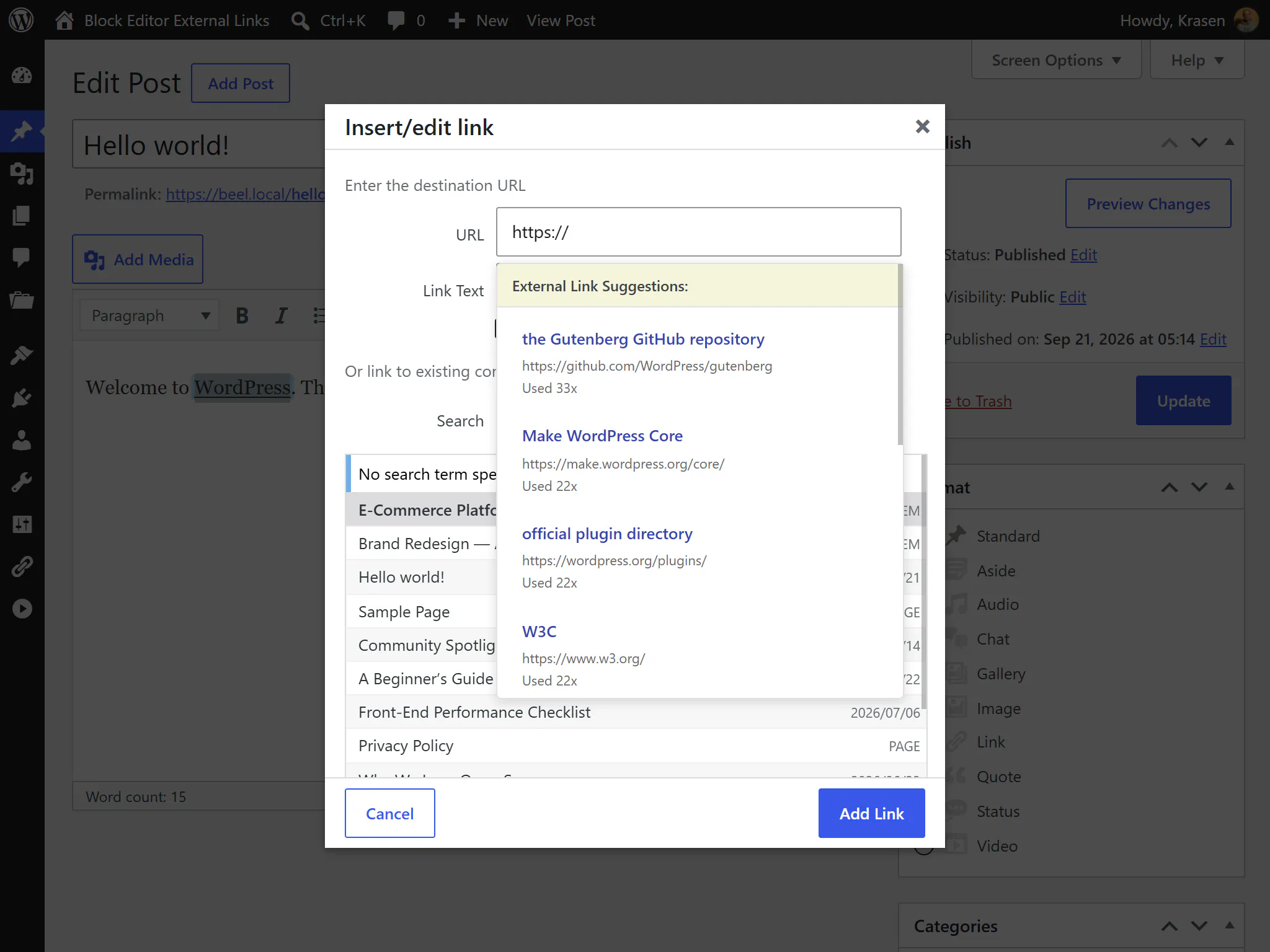Viewport: 1270px width, 952px height.
Task: Click the Cancel button in dialog
Action: click(389, 813)
